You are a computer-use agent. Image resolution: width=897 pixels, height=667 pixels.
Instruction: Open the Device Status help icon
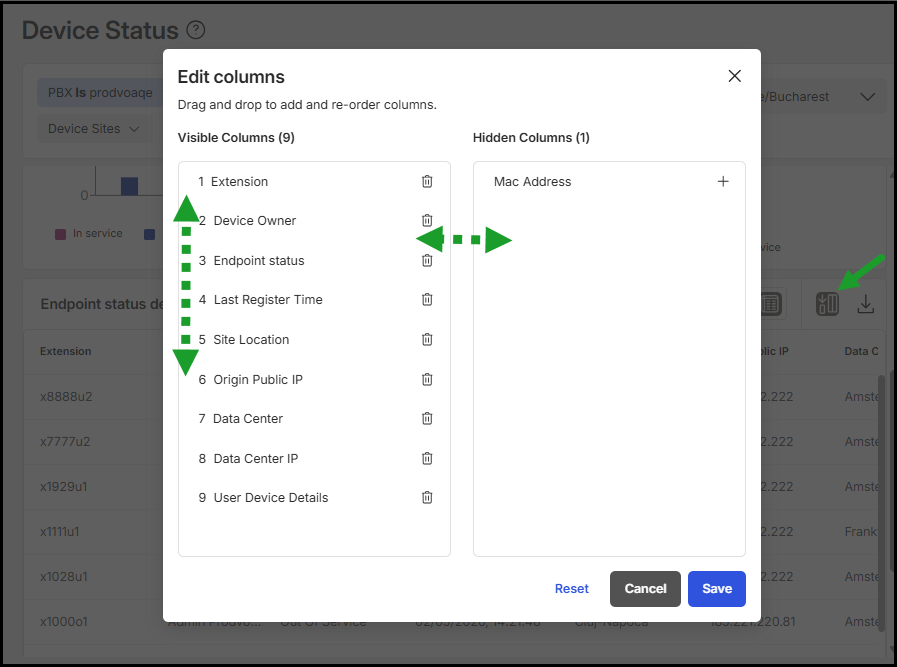(196, 31)
